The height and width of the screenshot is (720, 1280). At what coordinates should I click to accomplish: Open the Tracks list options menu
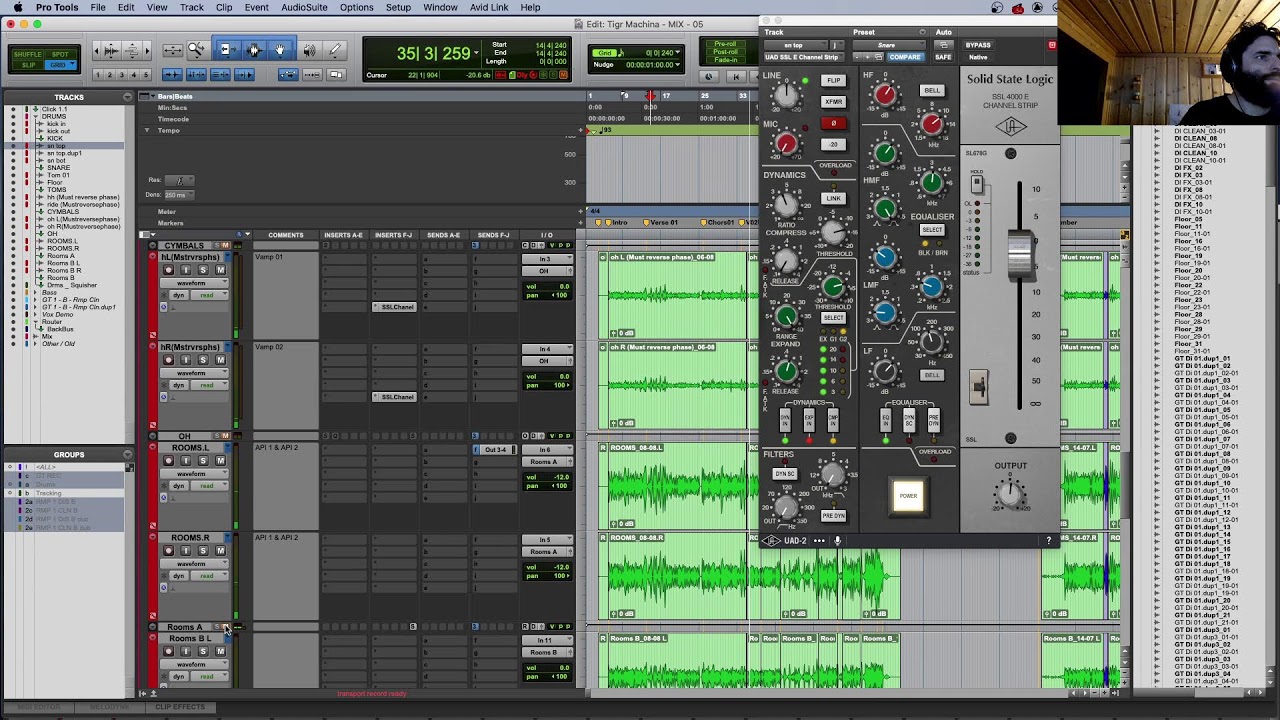(127, 97)
